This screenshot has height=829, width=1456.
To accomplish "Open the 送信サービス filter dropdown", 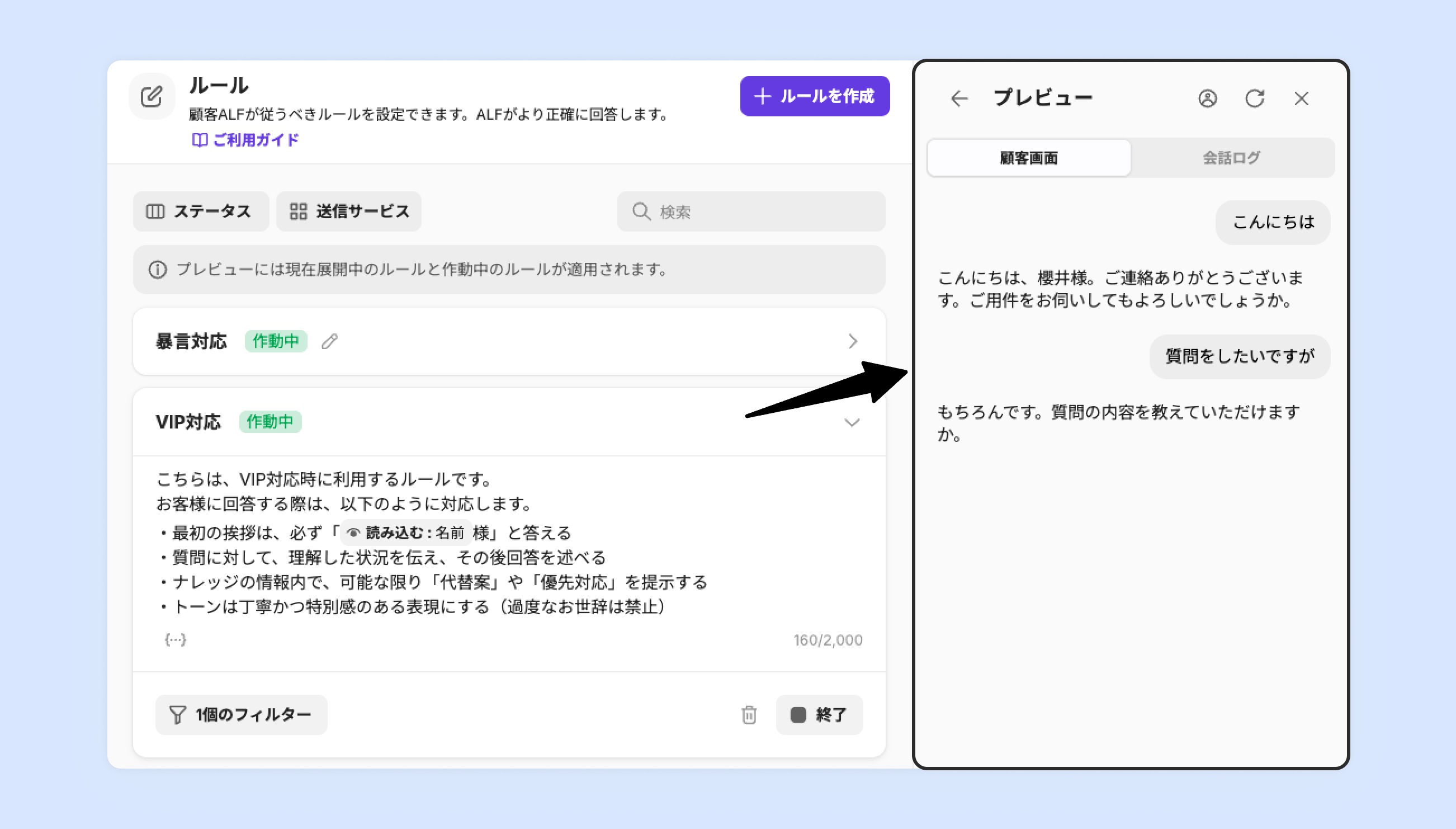I will click(x=349, y=211).
